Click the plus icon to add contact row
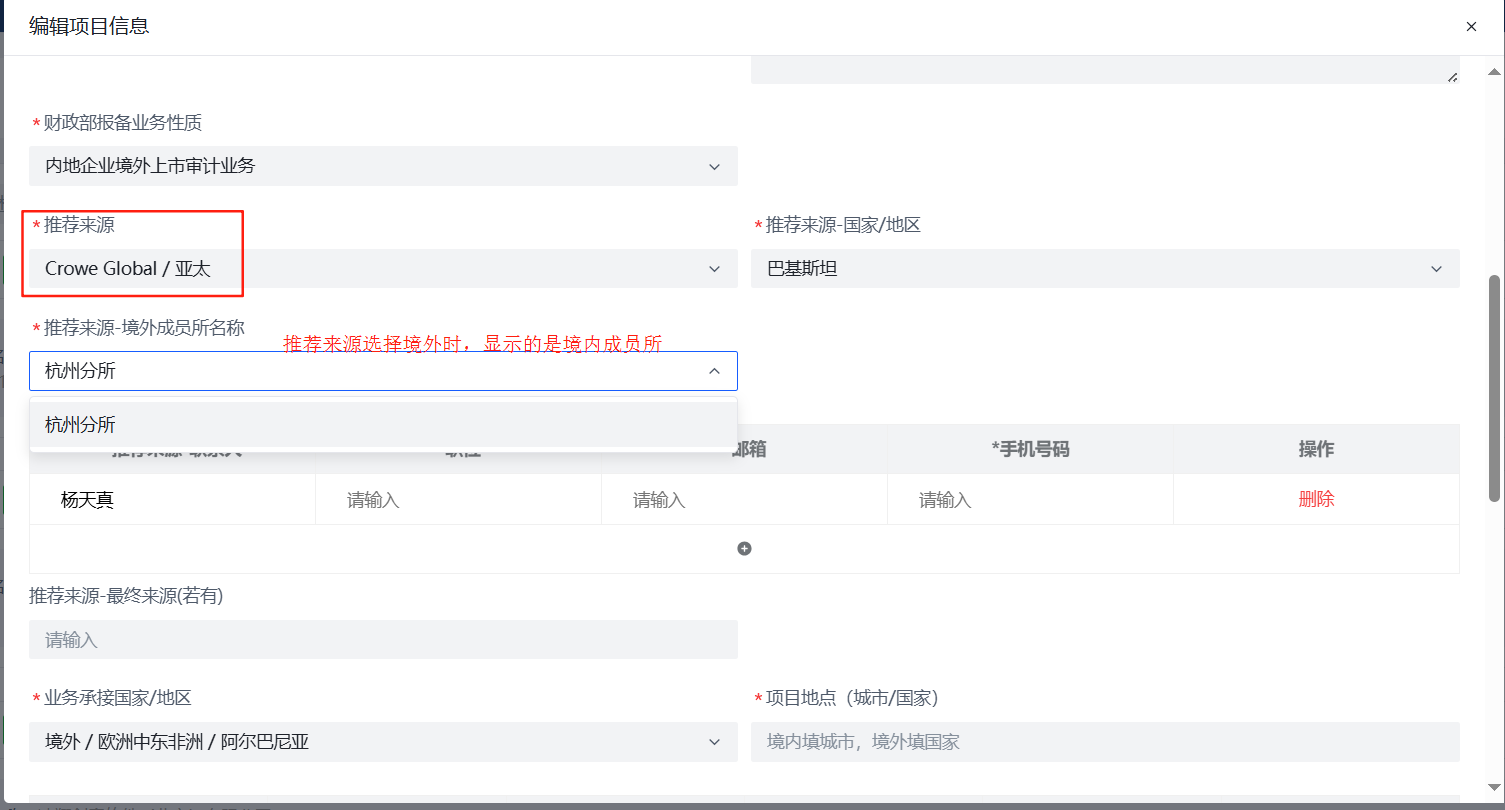 click(x=744, y=548)
